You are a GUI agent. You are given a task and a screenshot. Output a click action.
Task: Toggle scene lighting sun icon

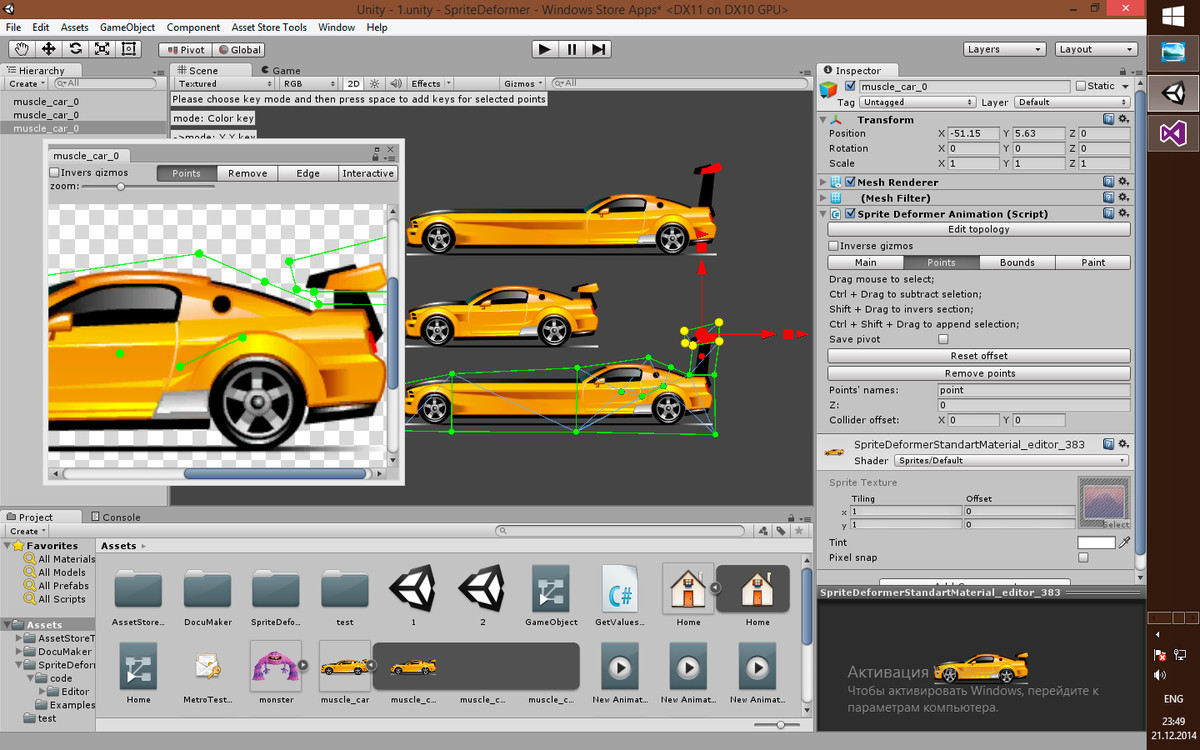pyautogui.click(x=375, y=84)
